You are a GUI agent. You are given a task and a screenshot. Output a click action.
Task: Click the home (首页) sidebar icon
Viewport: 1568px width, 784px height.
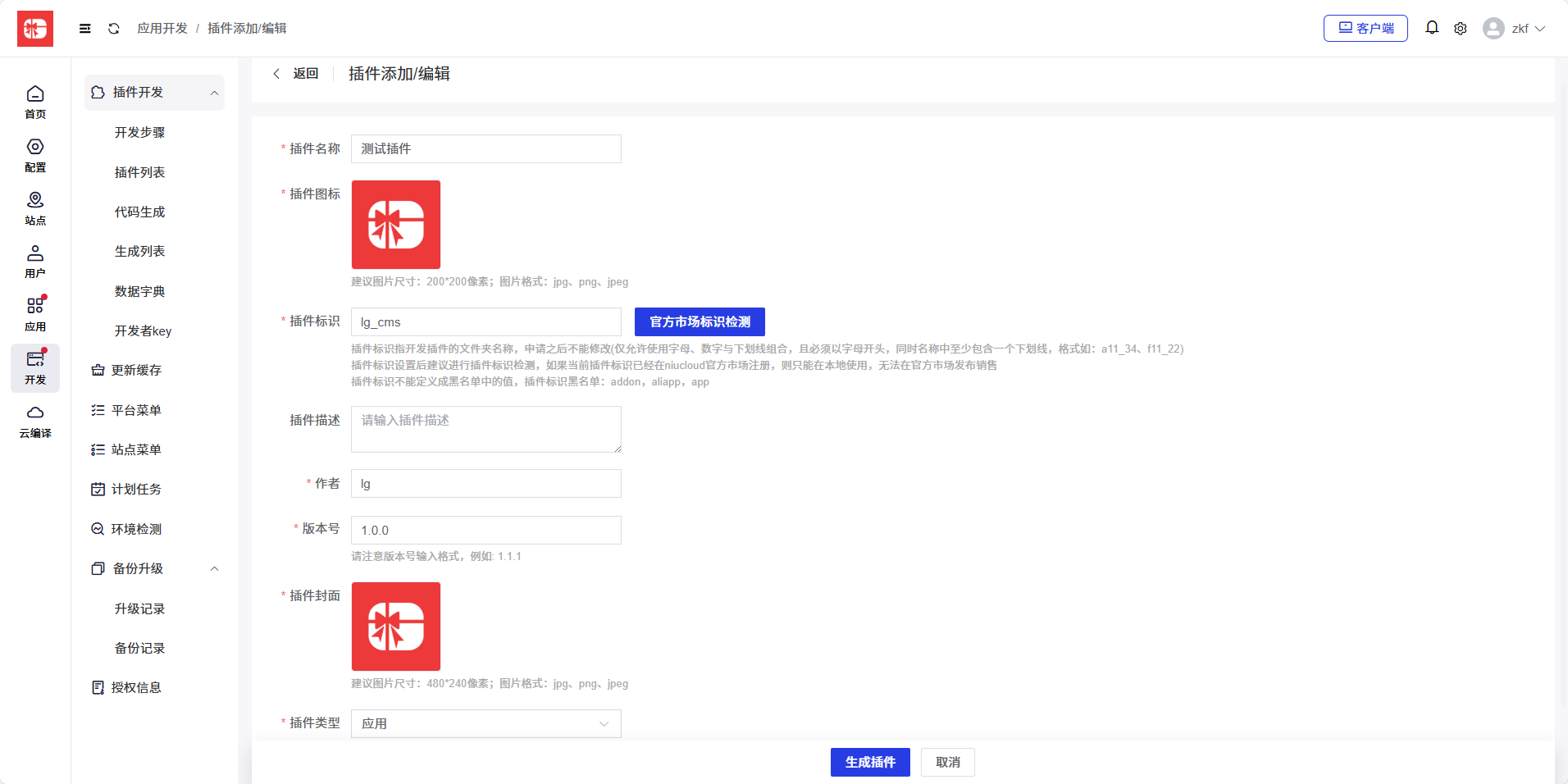pos(35,102)
